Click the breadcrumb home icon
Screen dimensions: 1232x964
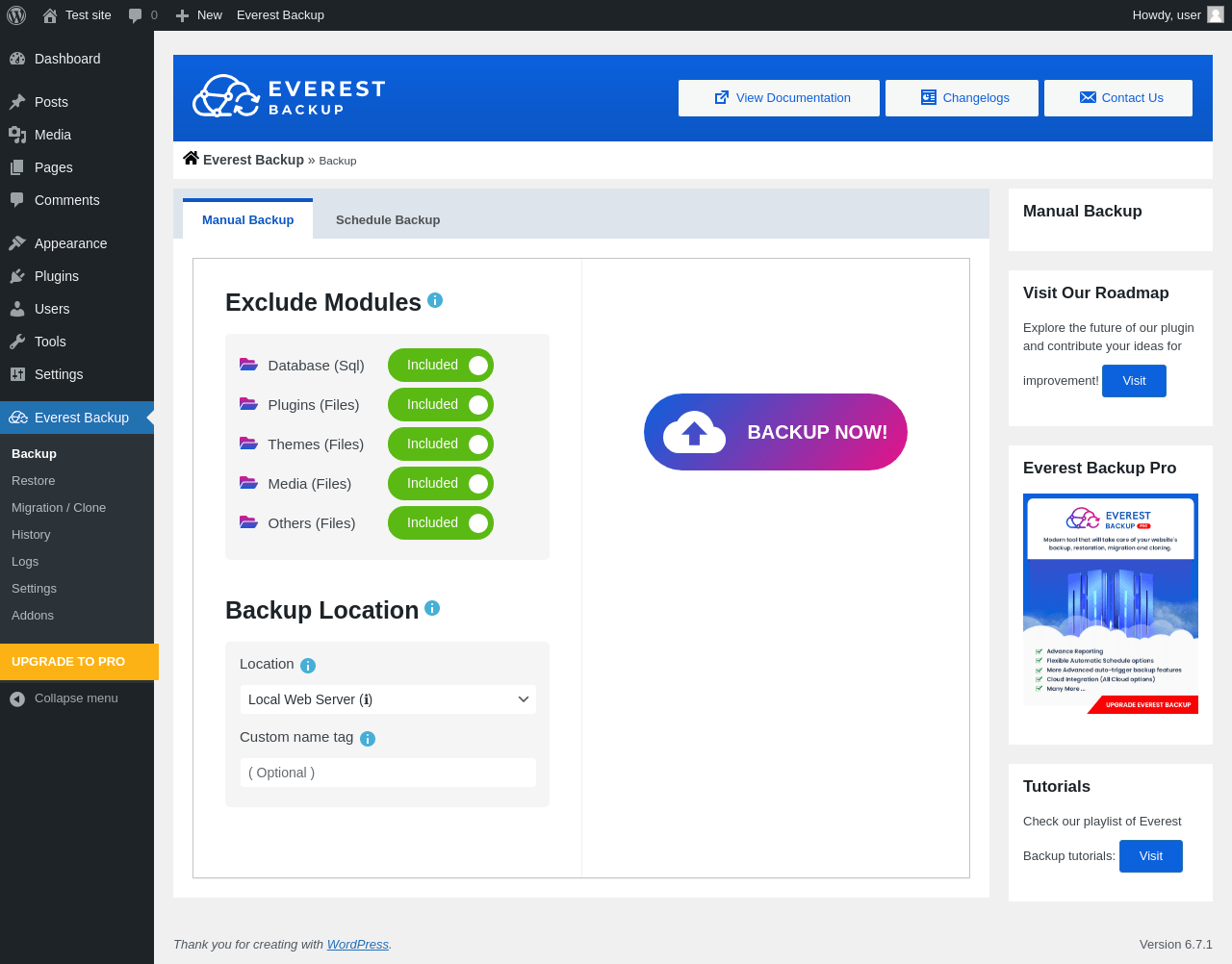pos(191,159)
